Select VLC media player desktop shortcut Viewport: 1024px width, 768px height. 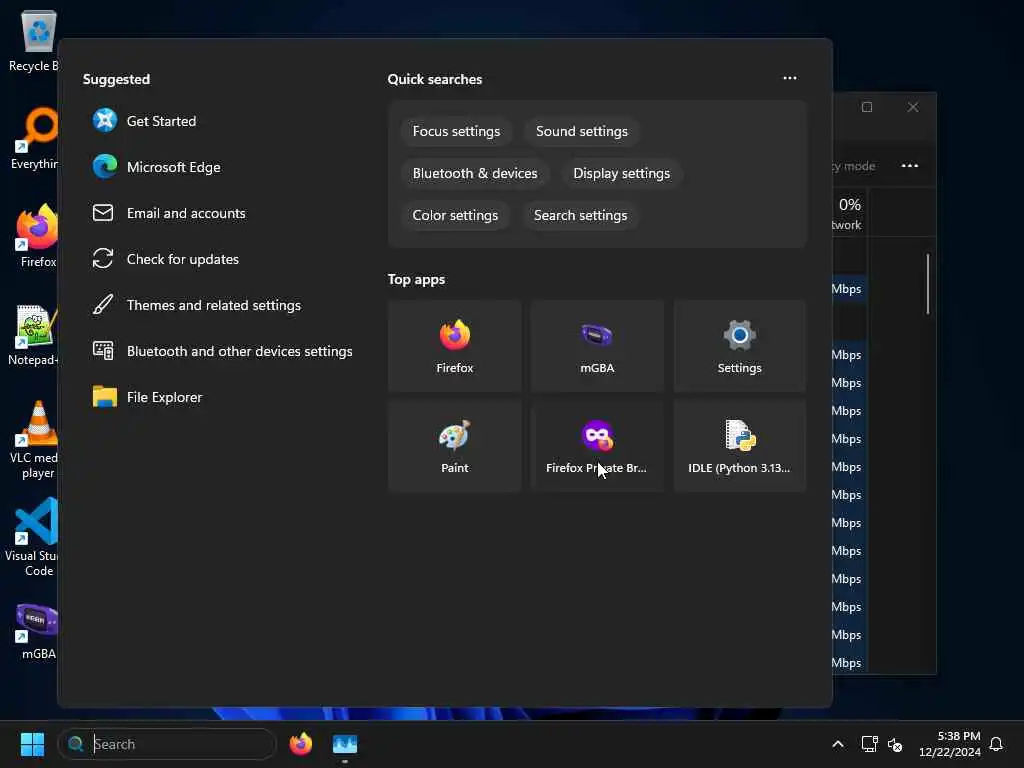pyautogui.click(x=34, y=440)
